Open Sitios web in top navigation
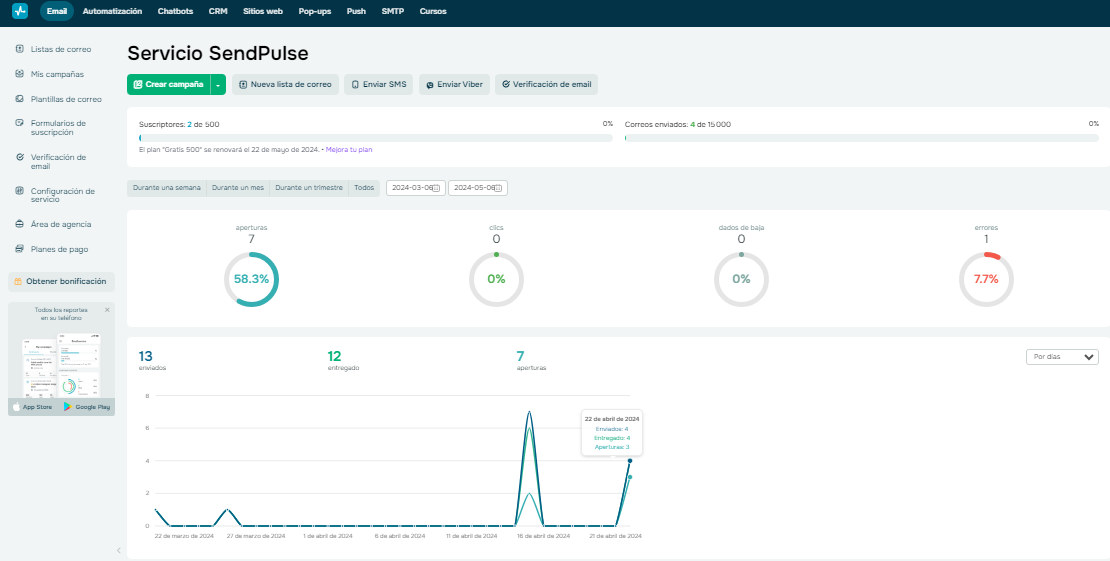This screenshot has width=1110, height=561. [x=263, y=11]
